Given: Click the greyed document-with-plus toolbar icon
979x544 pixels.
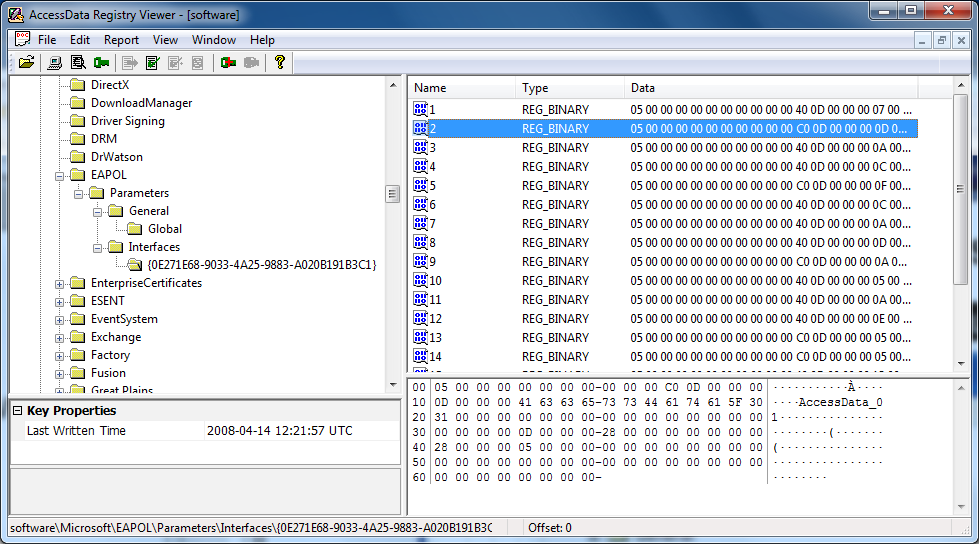Looking at the screenshot, I should (x=175, y=62).
